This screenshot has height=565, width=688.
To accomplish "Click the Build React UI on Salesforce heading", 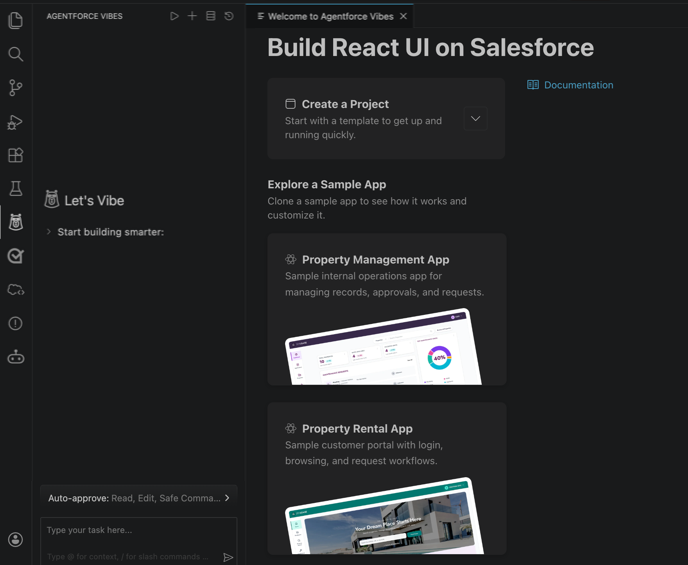I will pos(430,47).
